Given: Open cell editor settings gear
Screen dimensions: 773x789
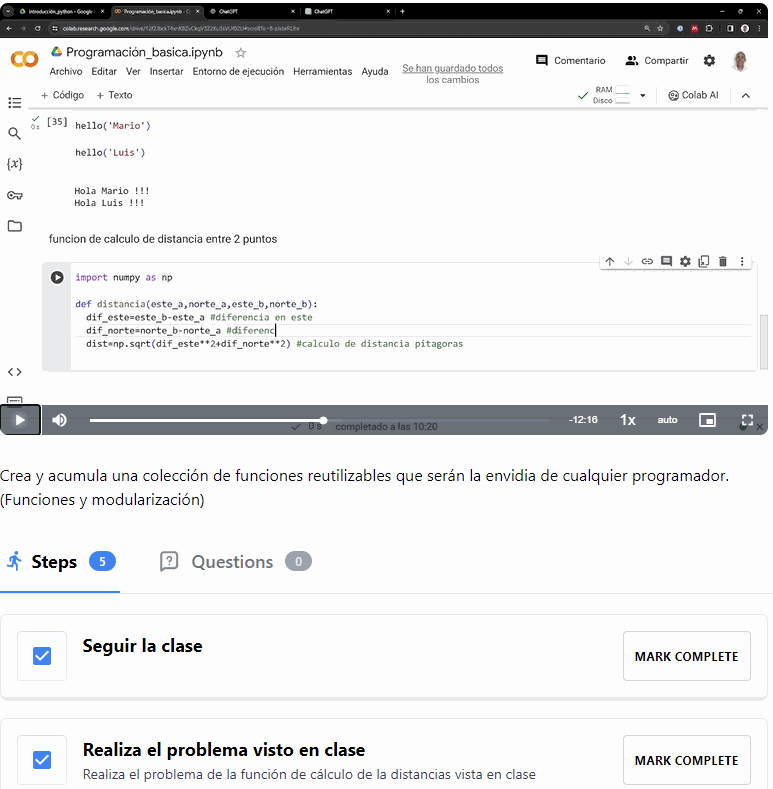Looking at the screenshot, I should tap(685, 261).
